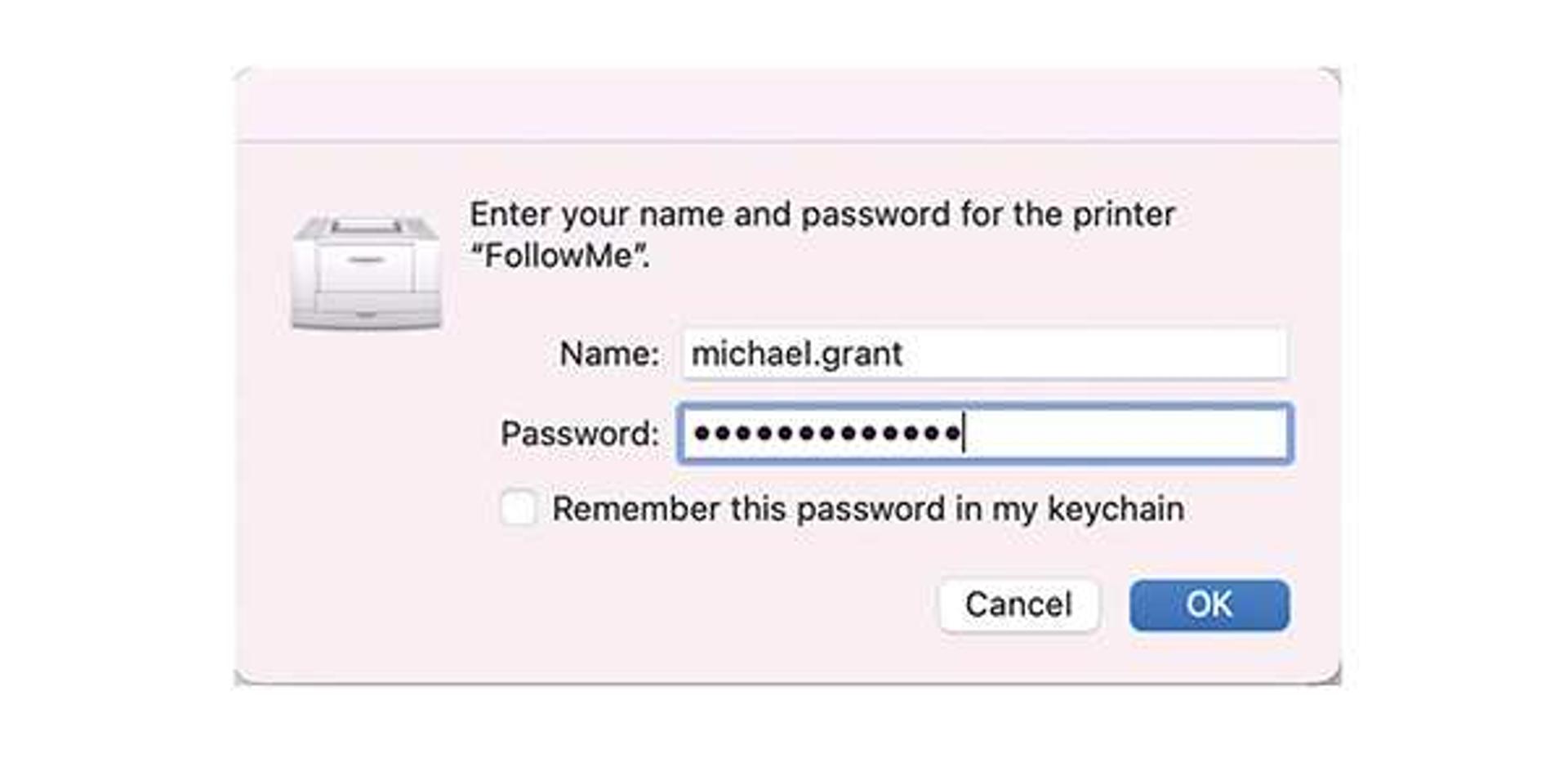The height and width of the screenshot is (776, 1568).
Task: Click the Remember this password label text
Action: [868, 509]
